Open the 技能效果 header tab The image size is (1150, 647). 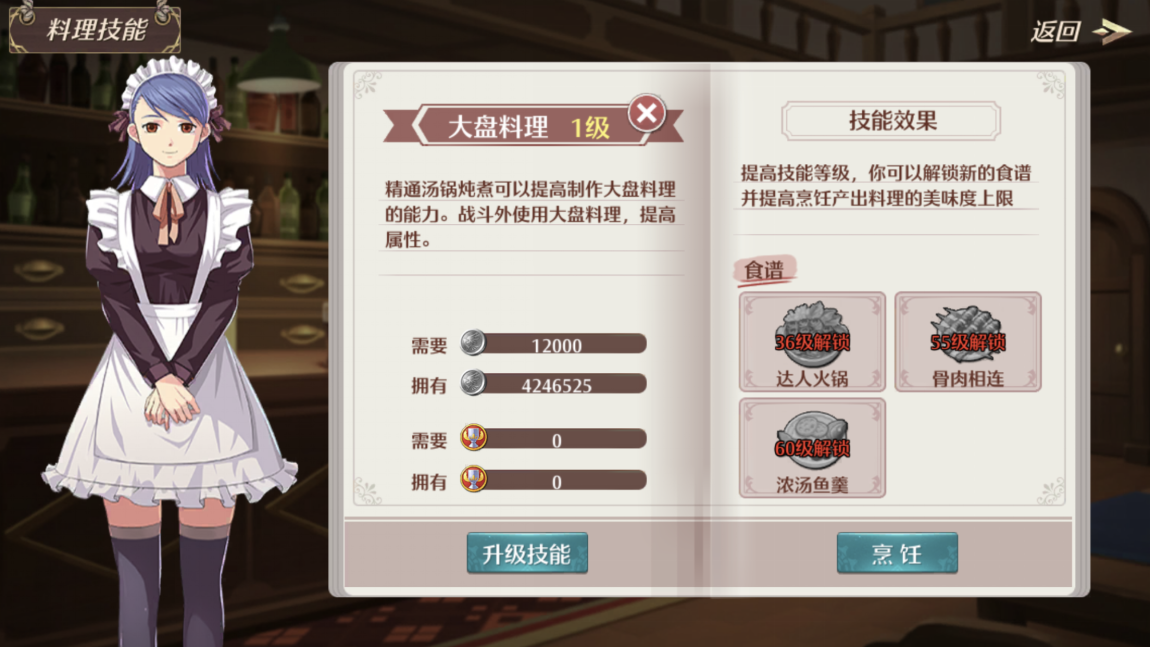pyautogui.click(x=891, y=121)
